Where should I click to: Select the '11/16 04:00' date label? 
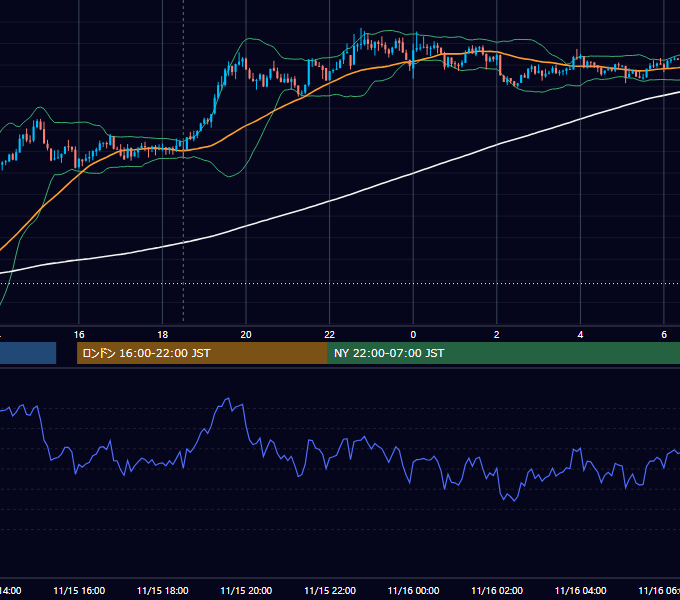tap(581, 591)
